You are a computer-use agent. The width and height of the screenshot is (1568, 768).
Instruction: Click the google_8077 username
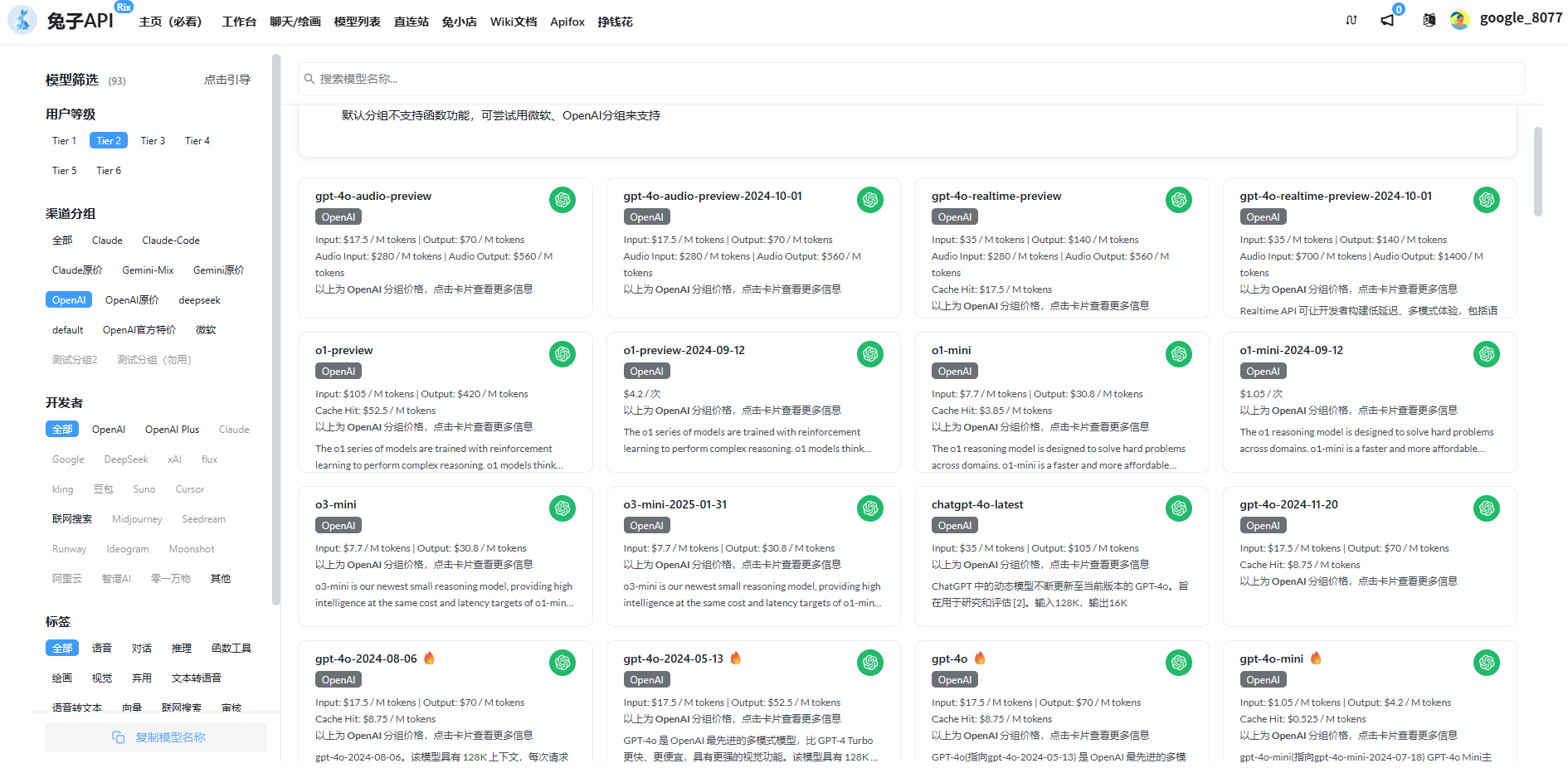[1521, 18]
